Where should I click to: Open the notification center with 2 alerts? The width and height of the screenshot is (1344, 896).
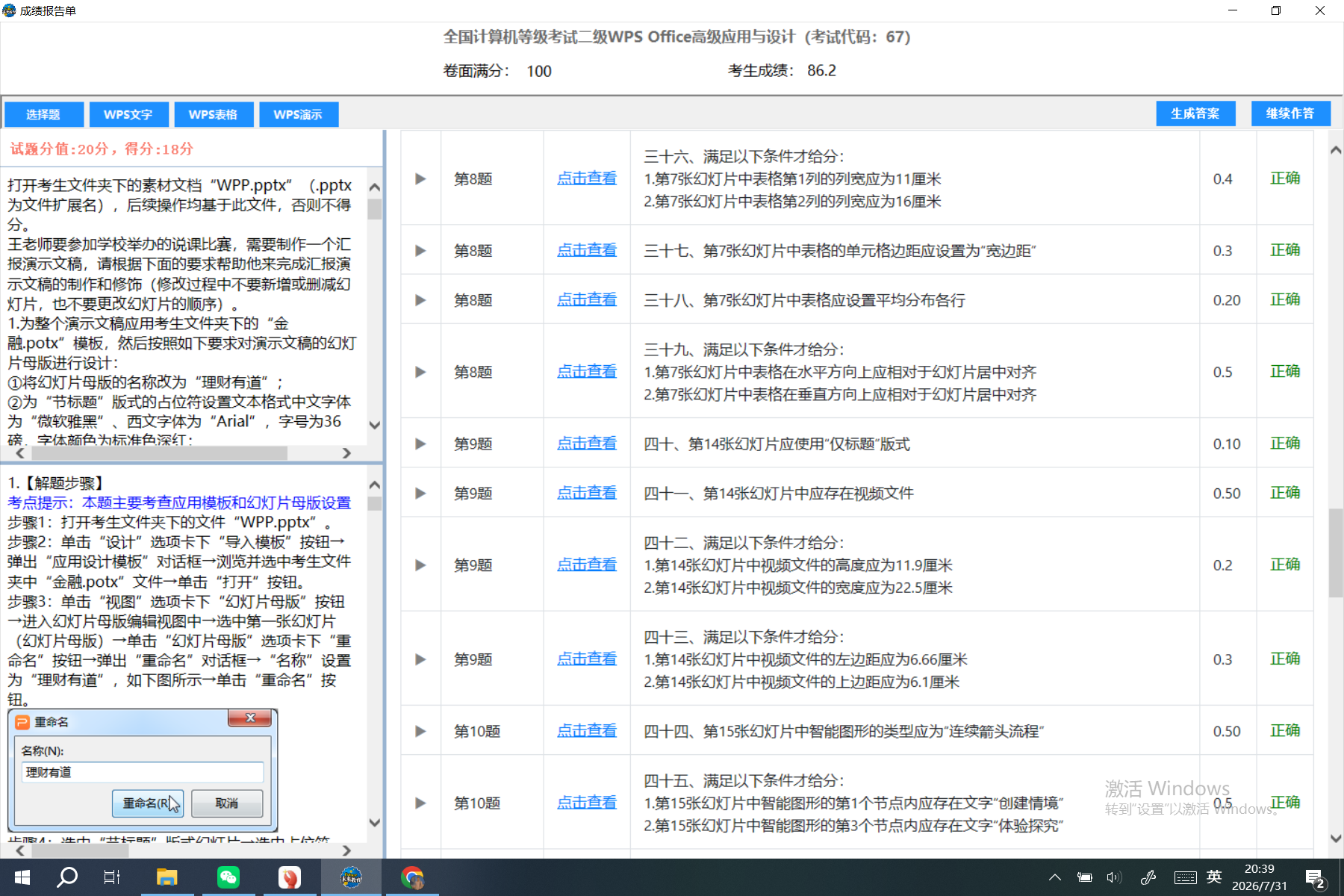tap(1315, 878)
